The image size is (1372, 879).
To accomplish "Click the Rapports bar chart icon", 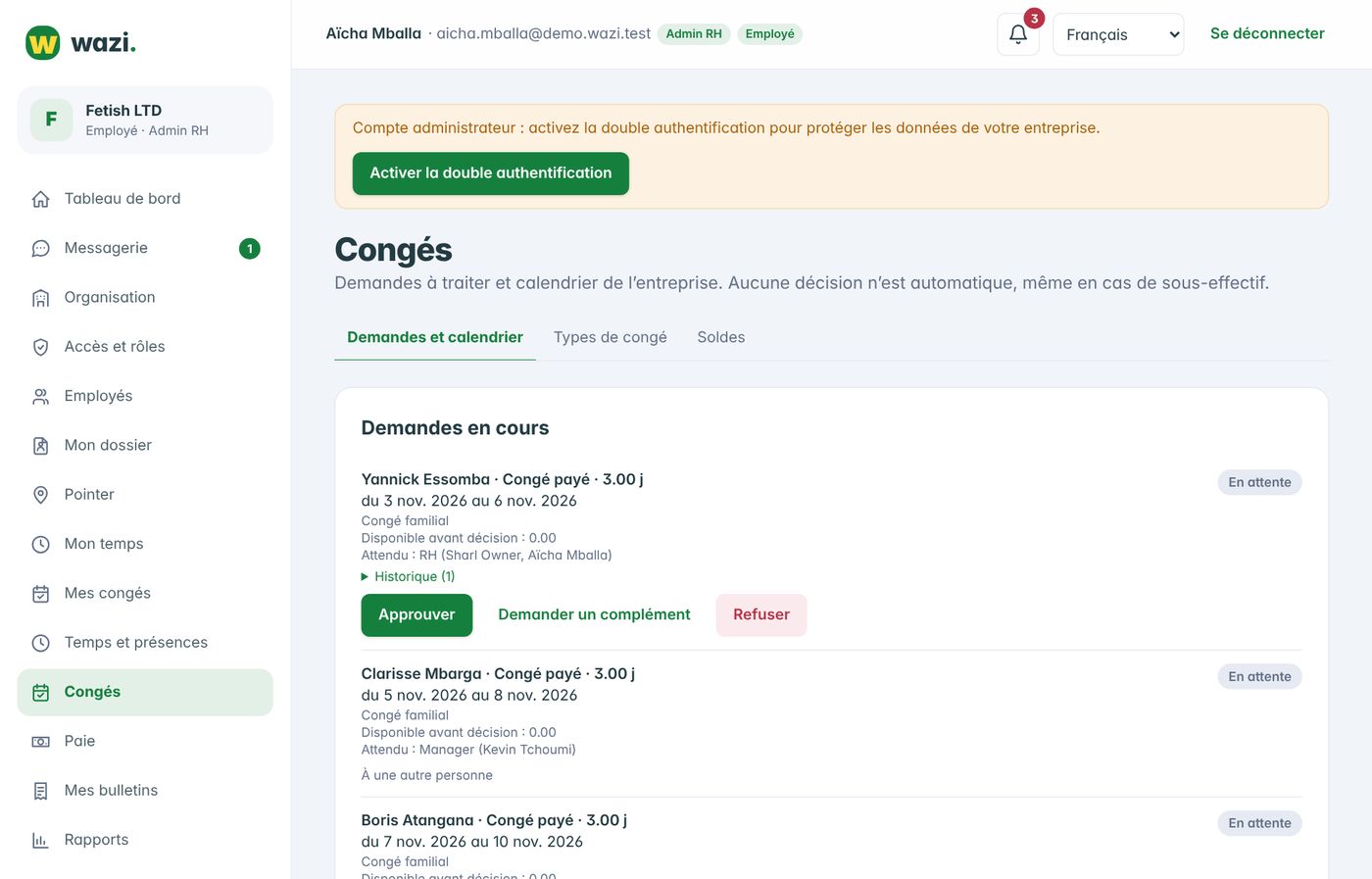I will pyautogui.click(x=40, y=840).
